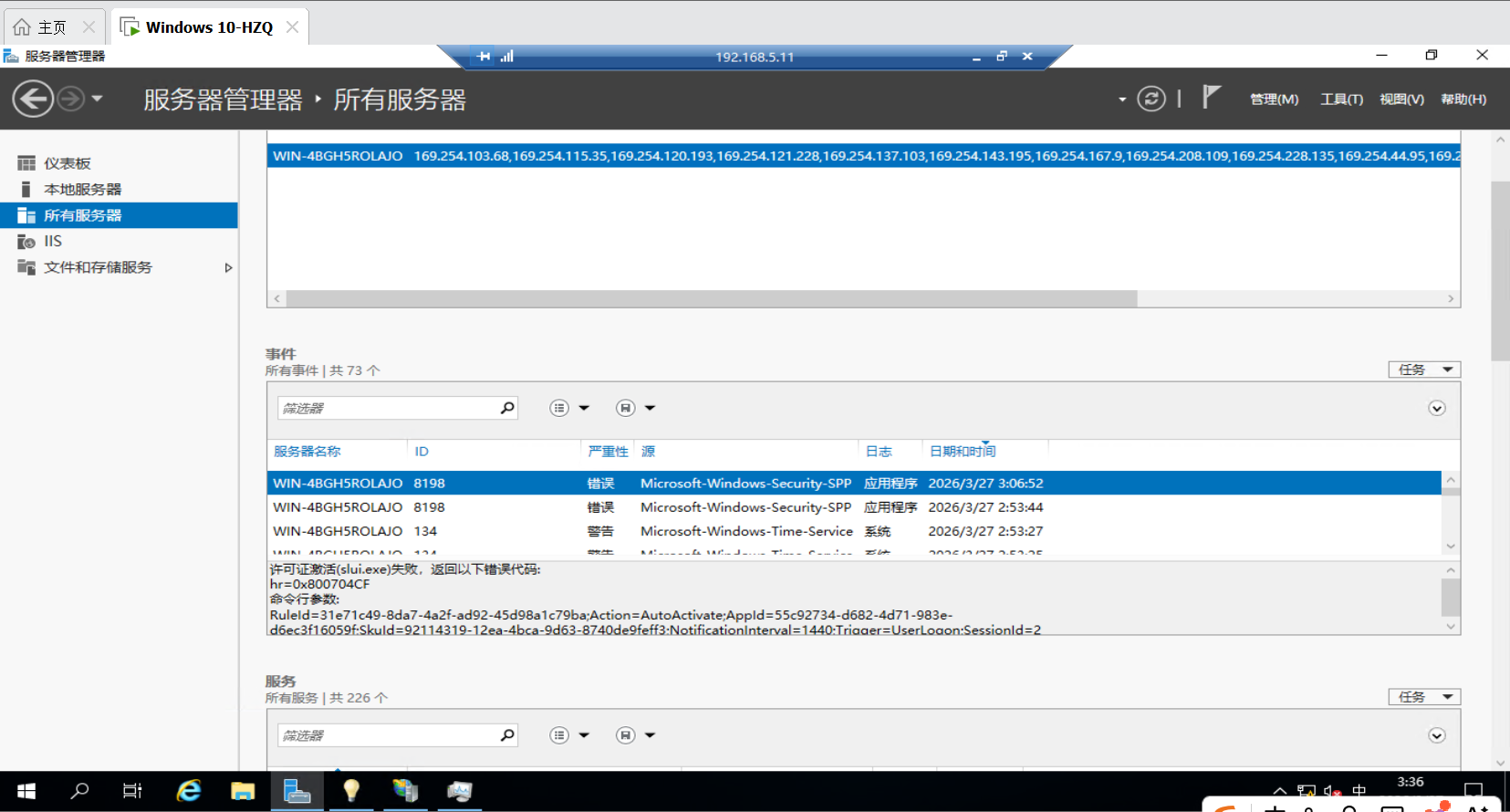Open the 工具(T) menu

click(1341, 99)
